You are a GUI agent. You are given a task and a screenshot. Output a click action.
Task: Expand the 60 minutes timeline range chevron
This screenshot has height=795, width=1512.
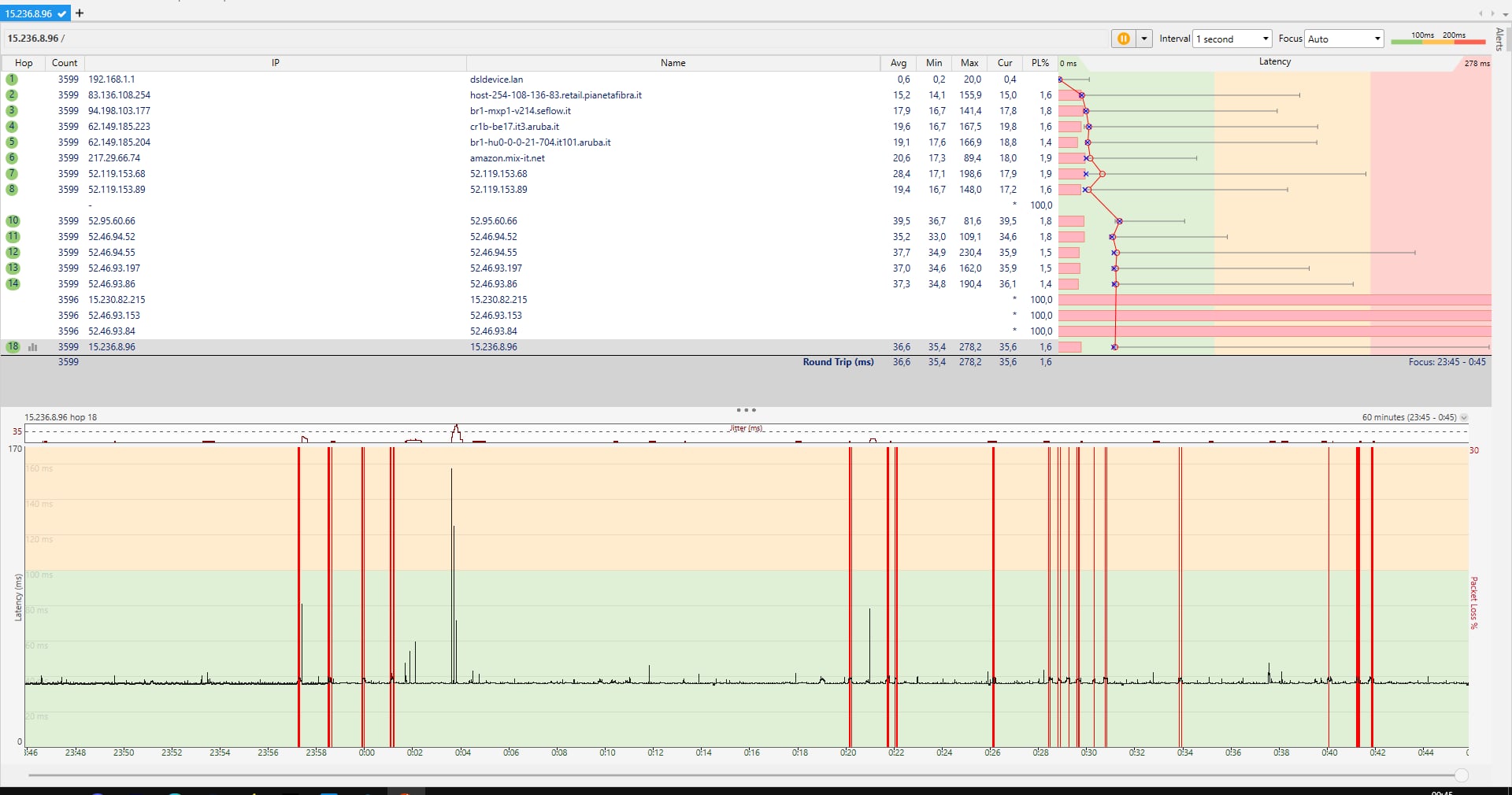pos(1464,418)
